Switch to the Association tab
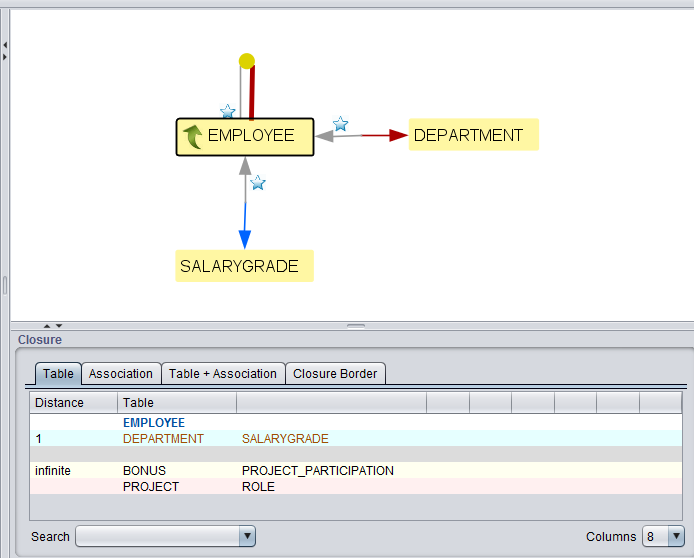The width and height of the screenshot is (694, 558). click(121, 374)
